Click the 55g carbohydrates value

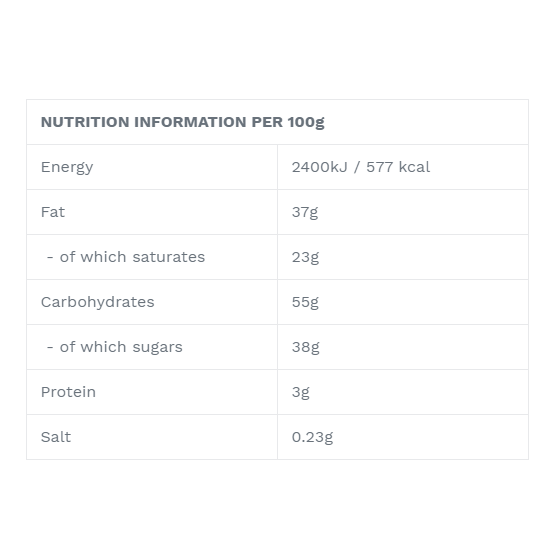tap(305, 302)
